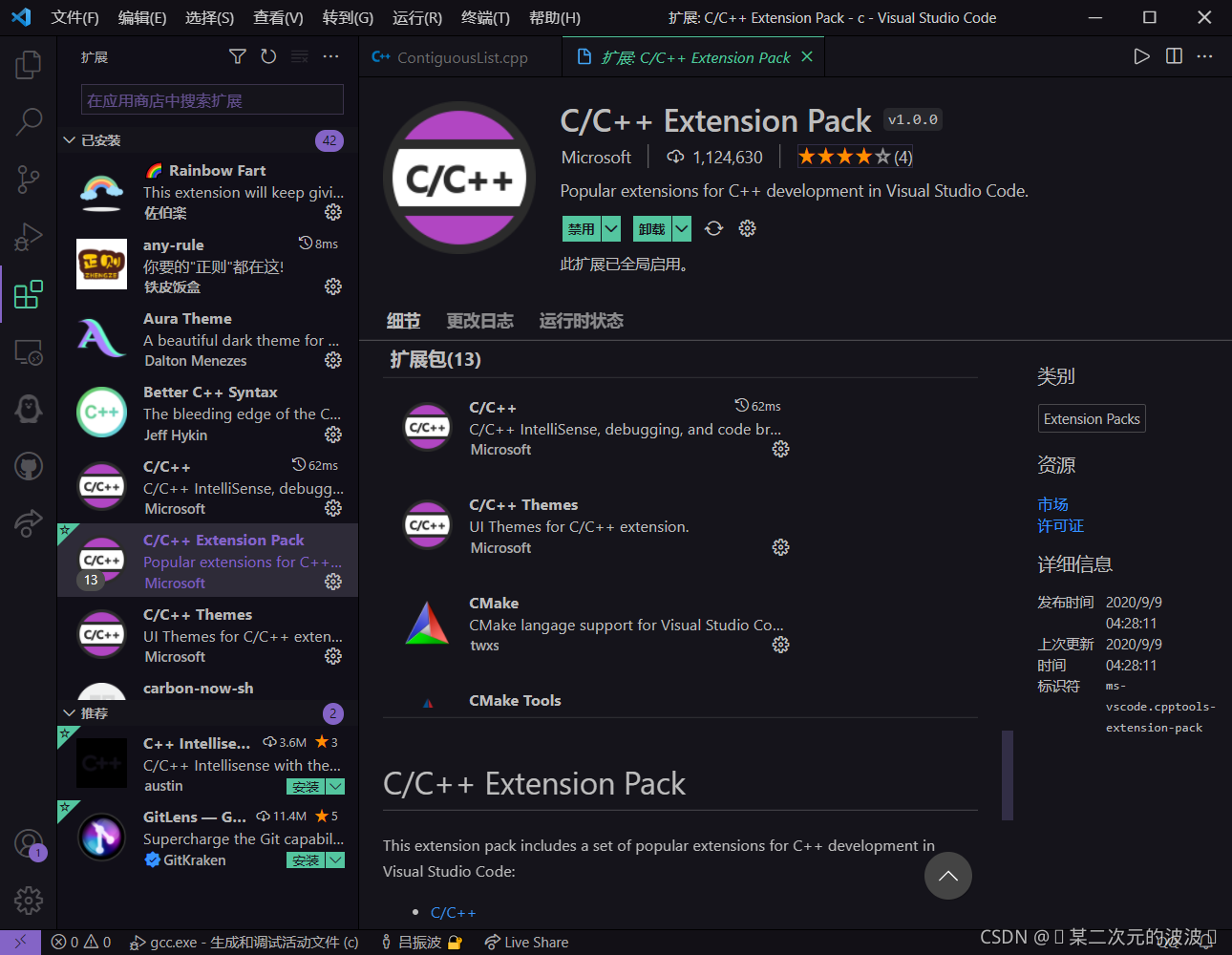Open the 终端(T) menu
Image resolution: width=1232 pixels, height=955 pixels.
[485, 18]
